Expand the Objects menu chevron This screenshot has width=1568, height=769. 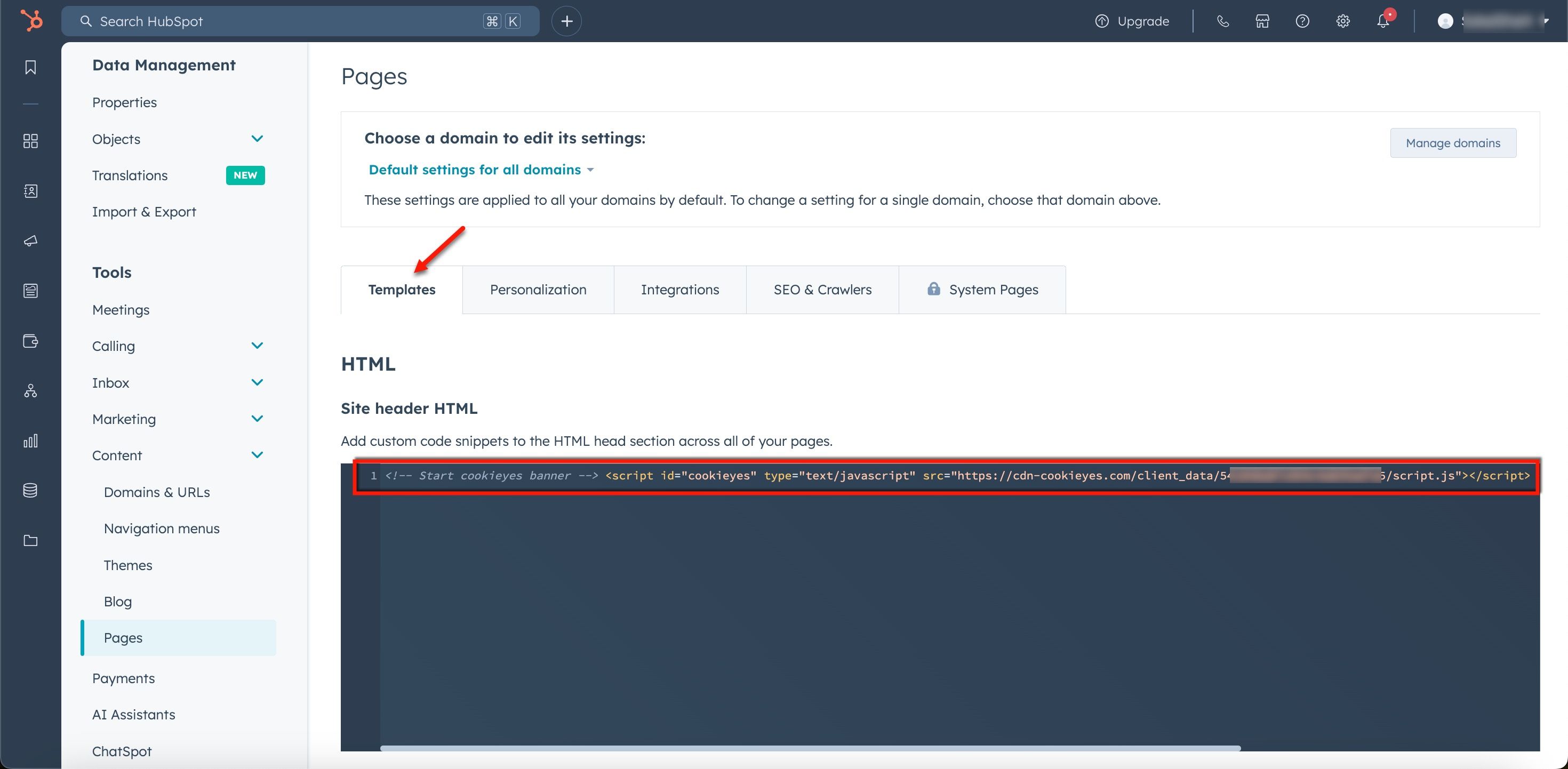[258, 139]
